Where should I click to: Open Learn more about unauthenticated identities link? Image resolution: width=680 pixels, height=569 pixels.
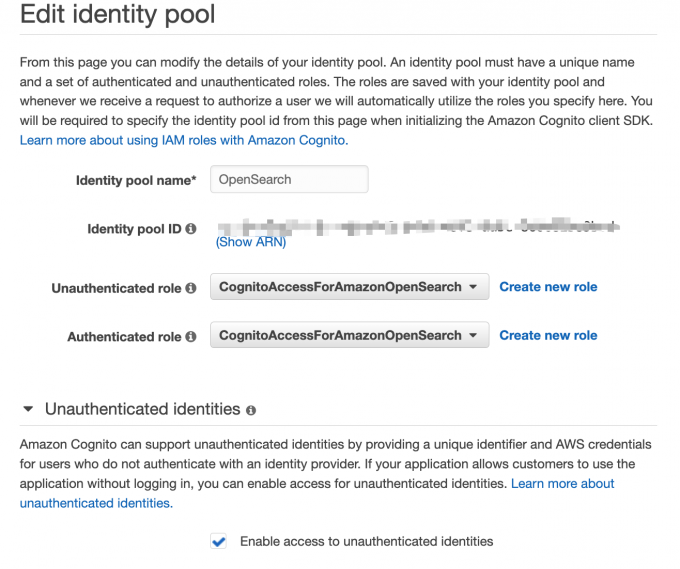(317, 493)
